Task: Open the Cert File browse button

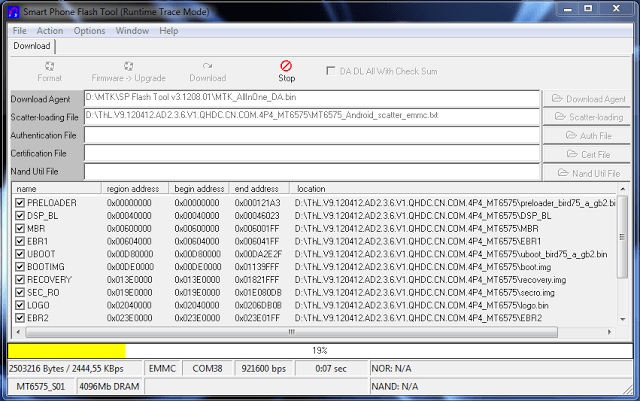Action: pos(588,154)
